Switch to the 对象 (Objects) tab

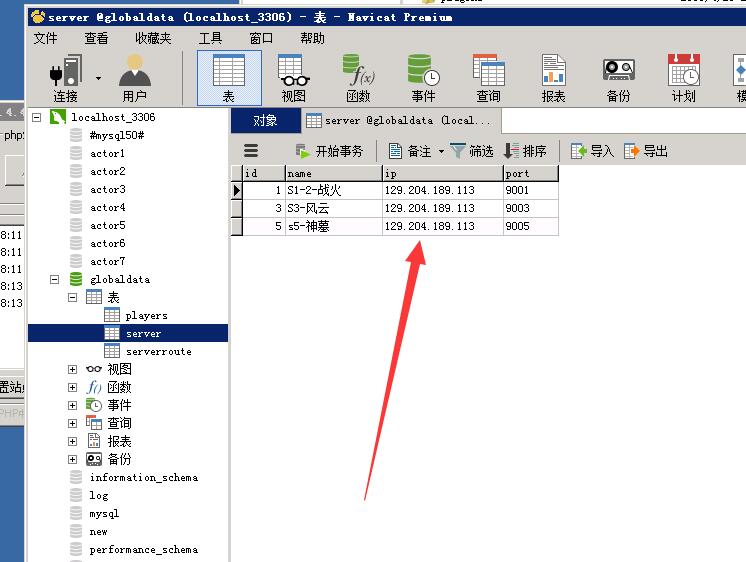[265, 120]
